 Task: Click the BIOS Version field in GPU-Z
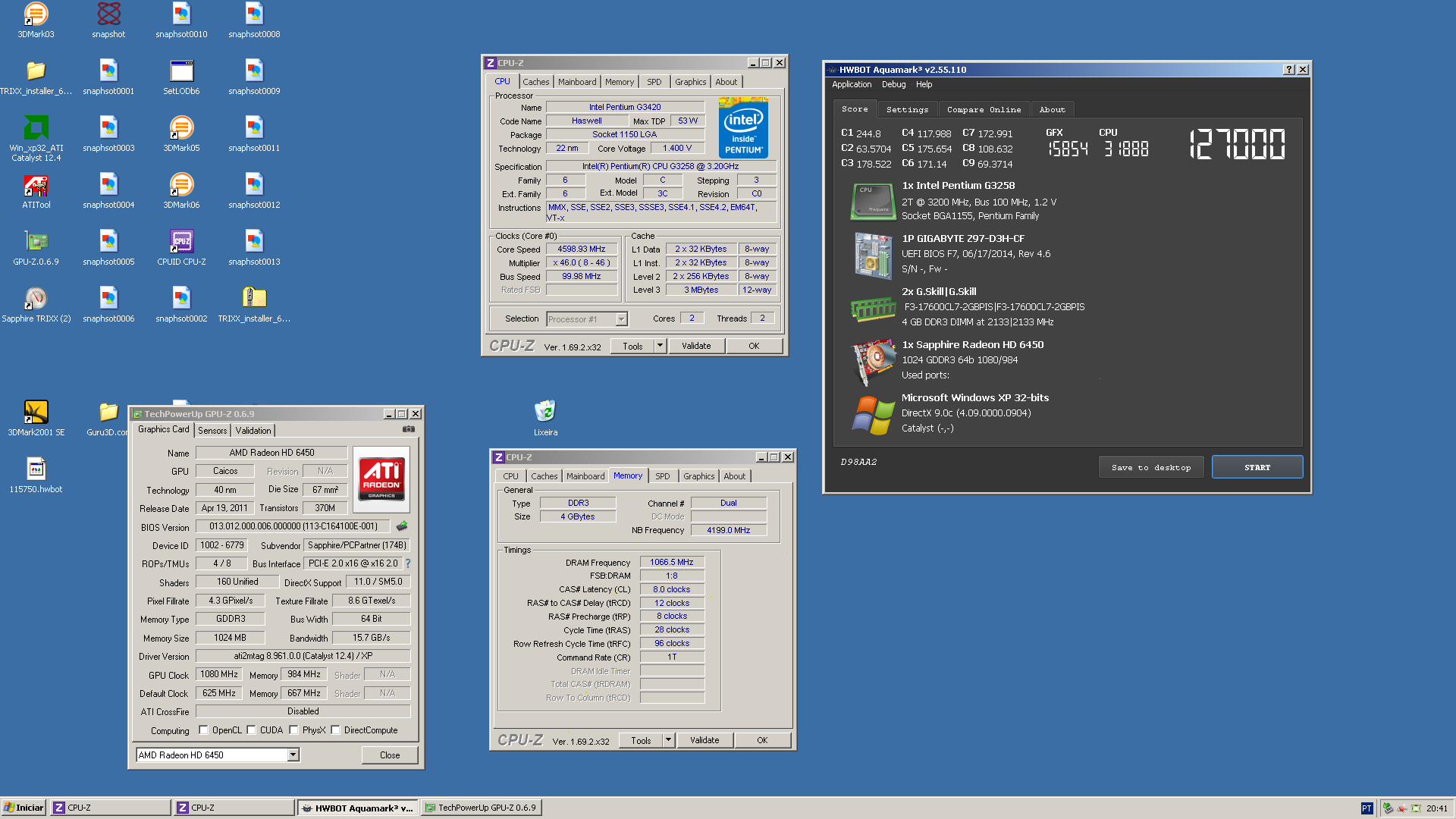click(293, 526)
